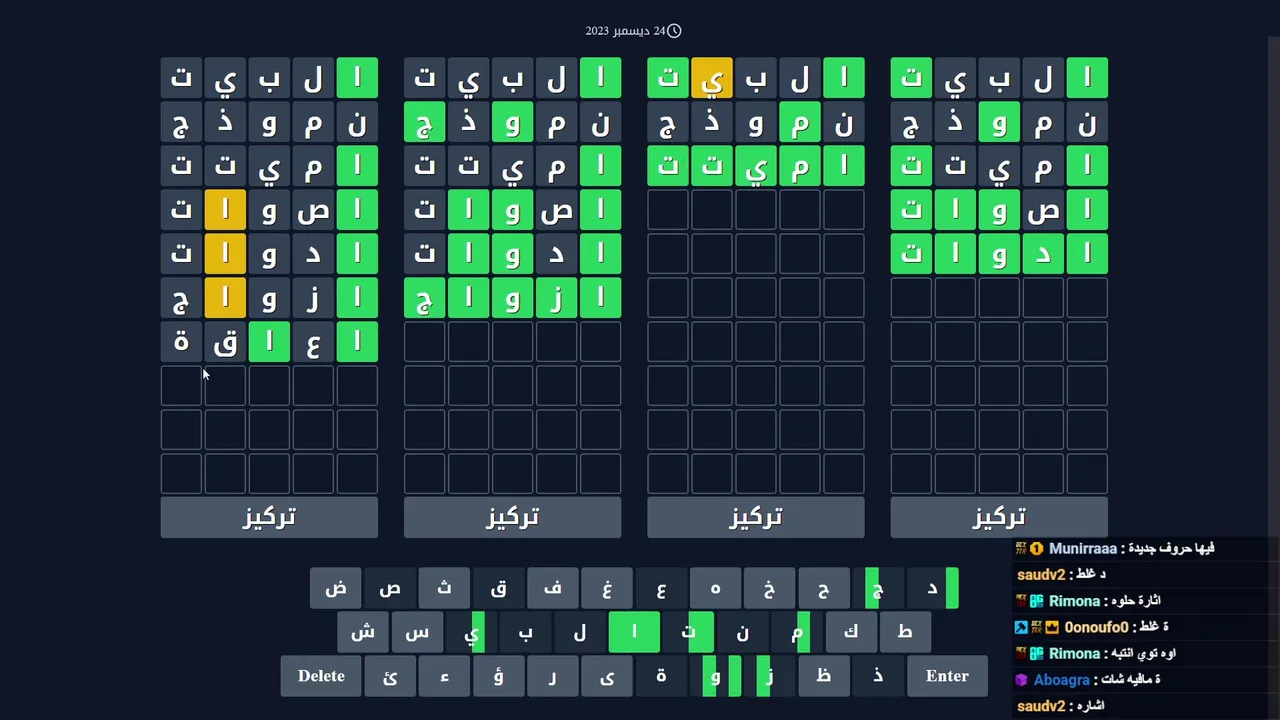Tap the ش key on the keyboard
The height and width of the screenshot is (720, 1280).
point(363,632)
